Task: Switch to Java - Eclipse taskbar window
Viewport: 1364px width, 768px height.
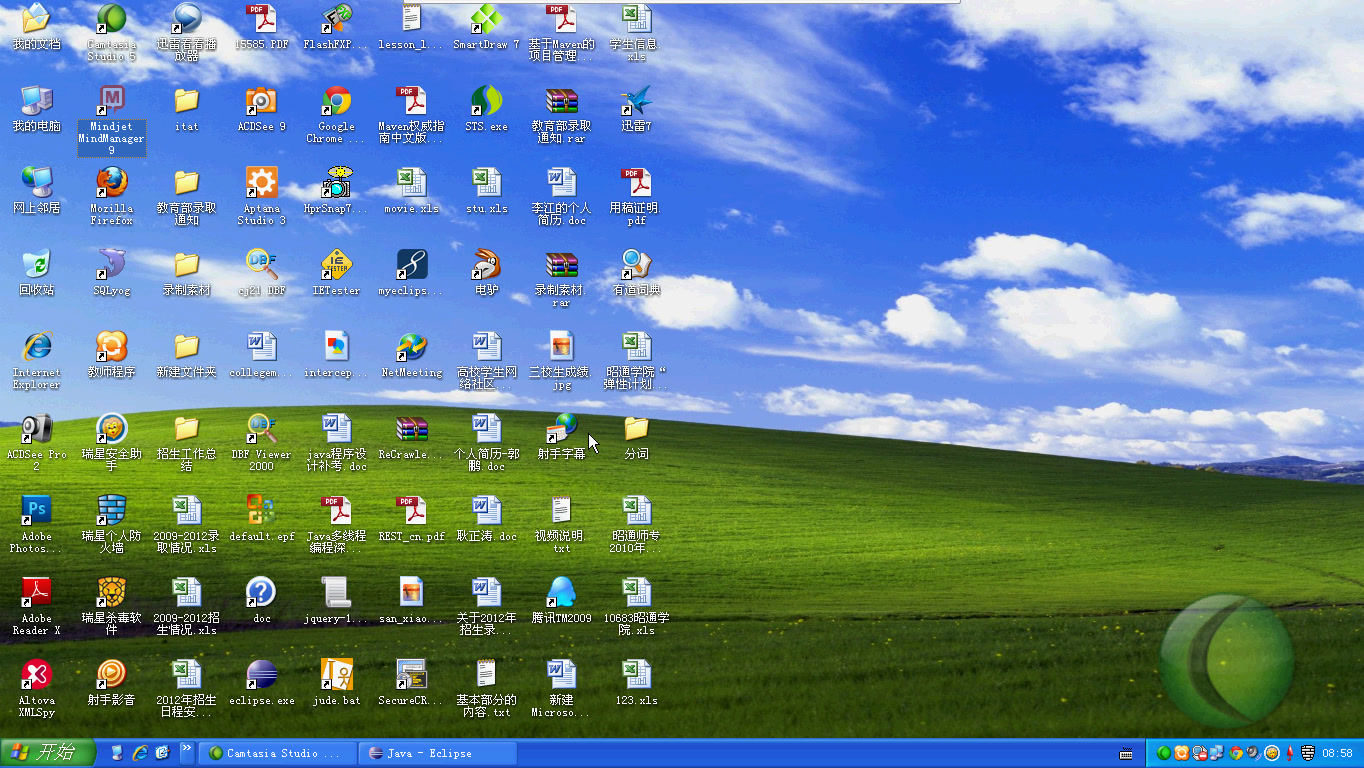Action: pyautogui.click(x=437, y=753)
